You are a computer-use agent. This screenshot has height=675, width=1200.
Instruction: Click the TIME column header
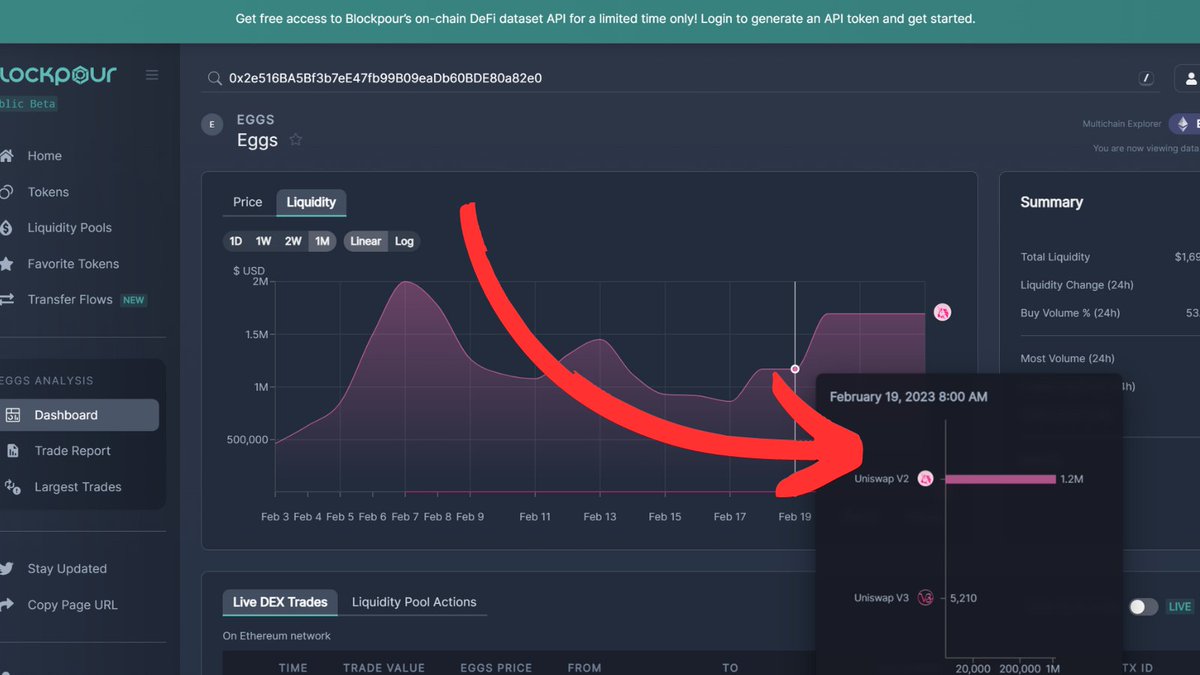[293, 668]
